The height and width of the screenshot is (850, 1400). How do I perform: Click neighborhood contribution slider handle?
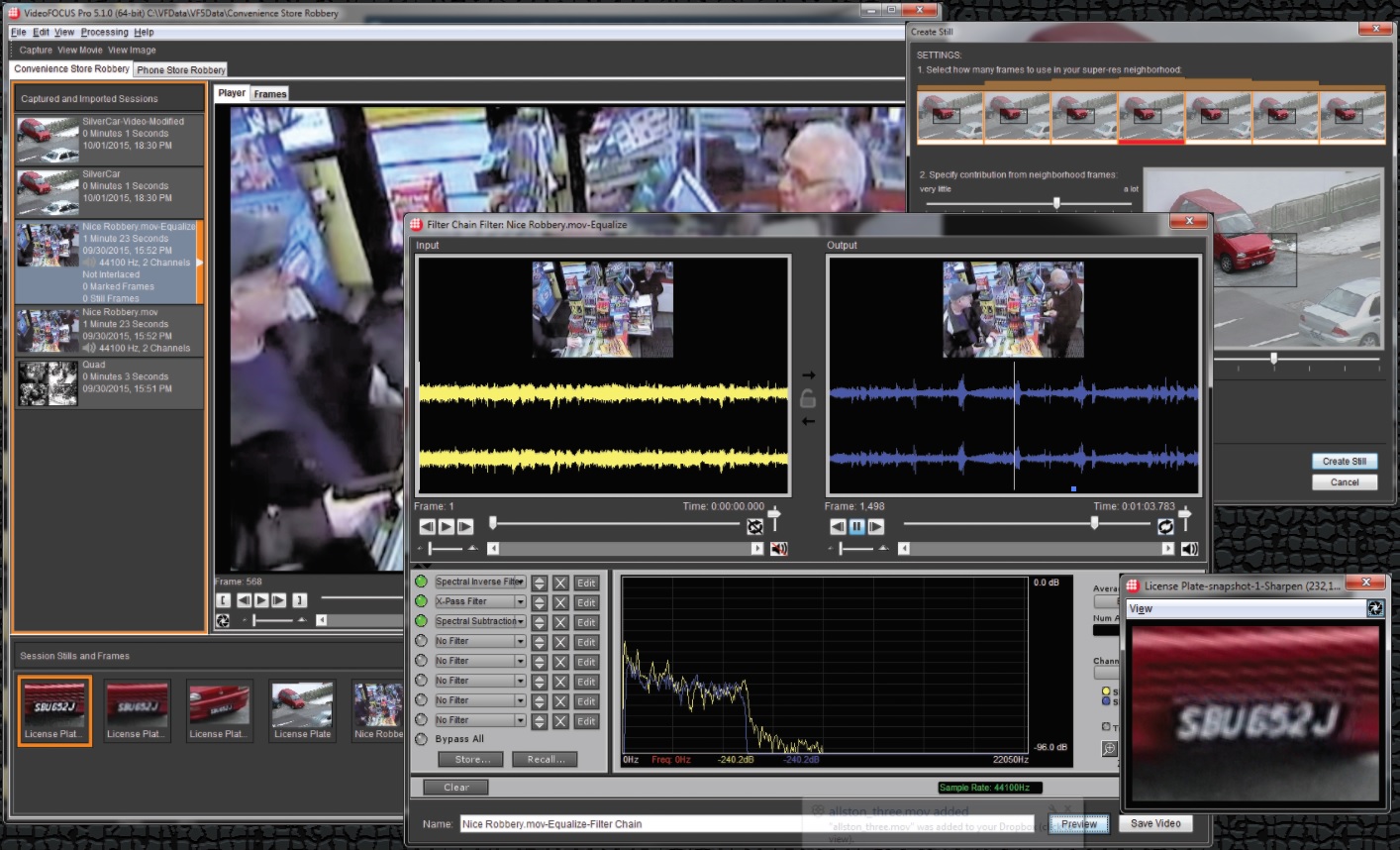(x=1056, y=202)
